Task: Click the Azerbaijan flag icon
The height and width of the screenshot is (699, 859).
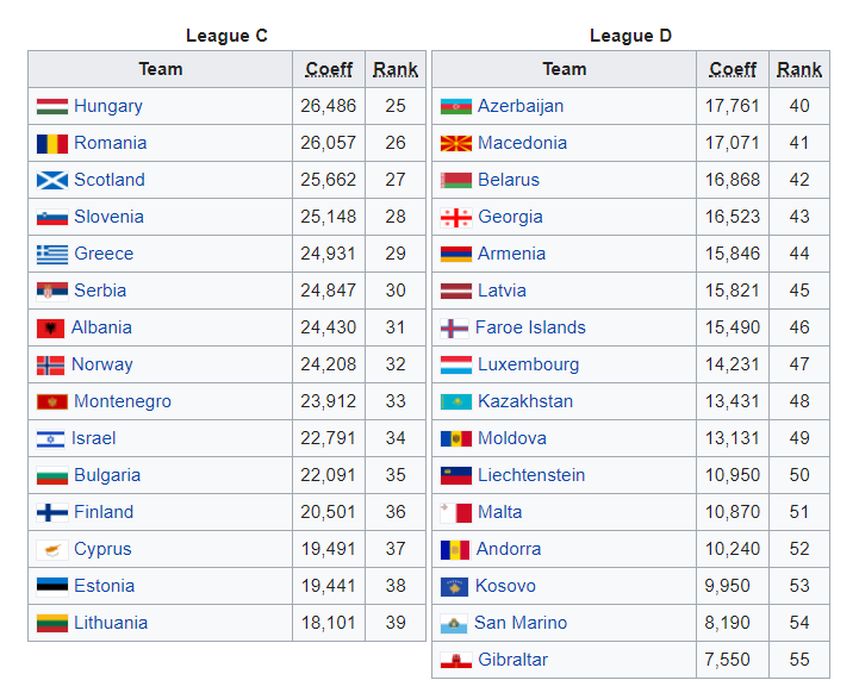Action: coord(456,106)
